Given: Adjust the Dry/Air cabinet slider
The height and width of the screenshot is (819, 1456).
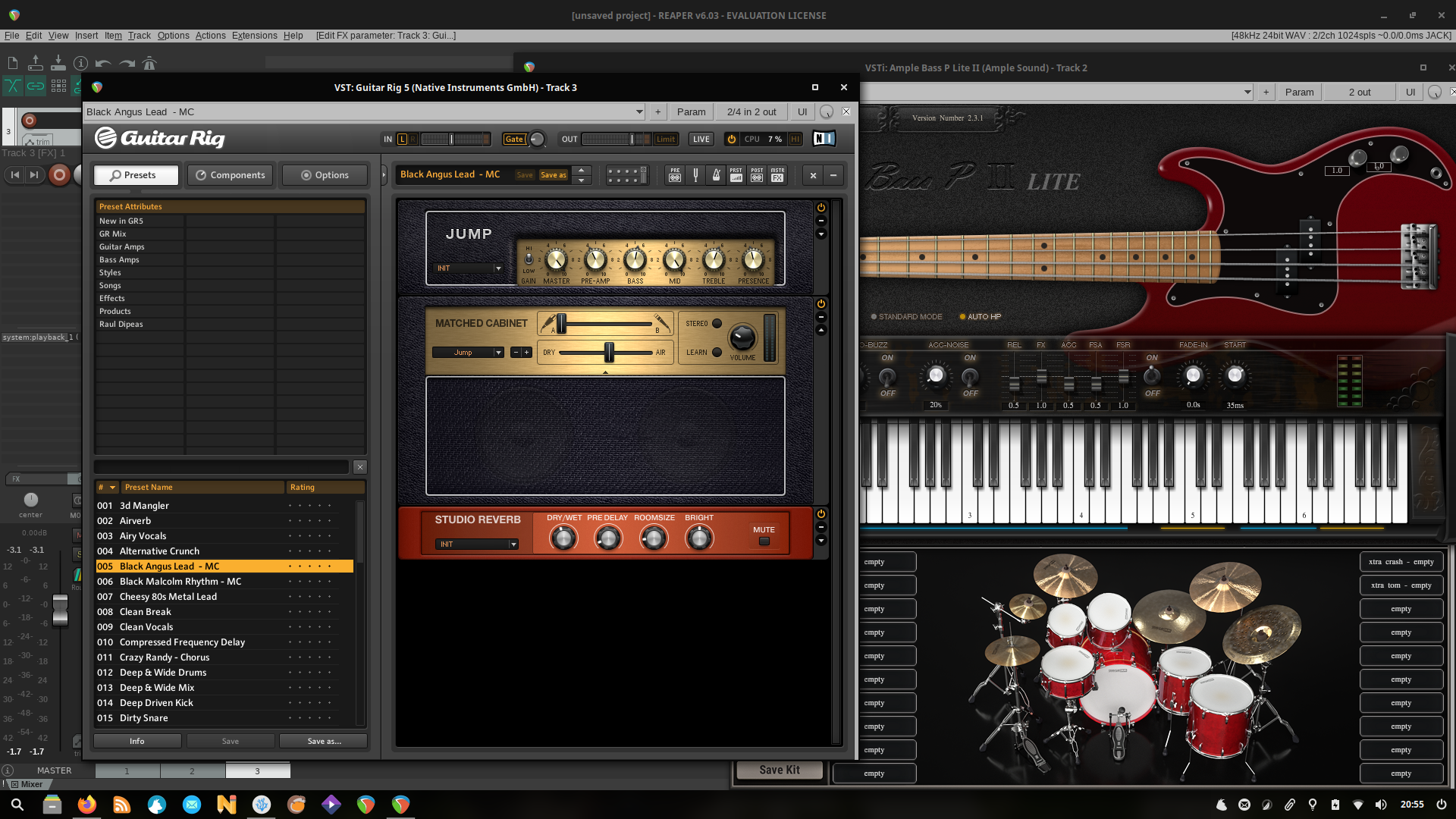Looking at the screenshot, I should pyautogui.click(x=608, y=353).
